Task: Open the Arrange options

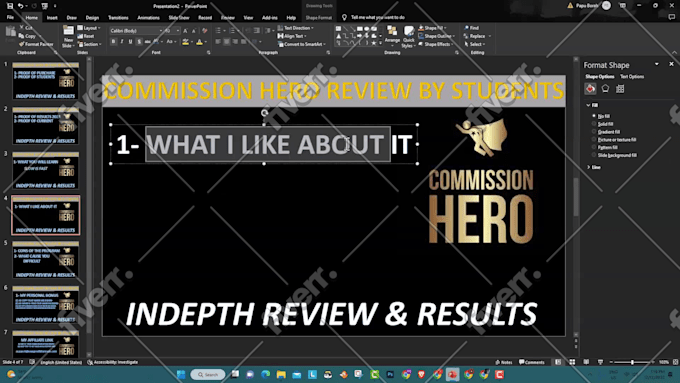Action: coord(392,35)
